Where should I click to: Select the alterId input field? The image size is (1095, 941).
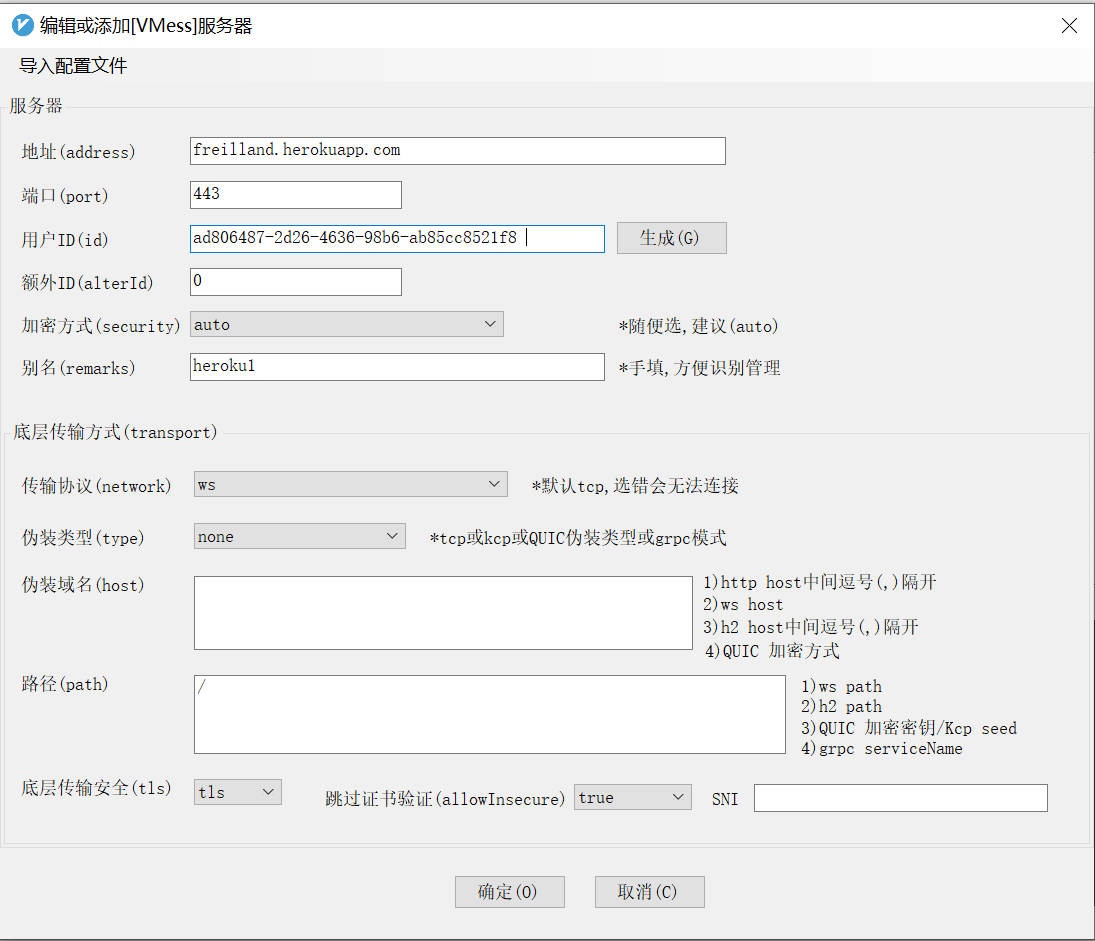tap(295, 282)
